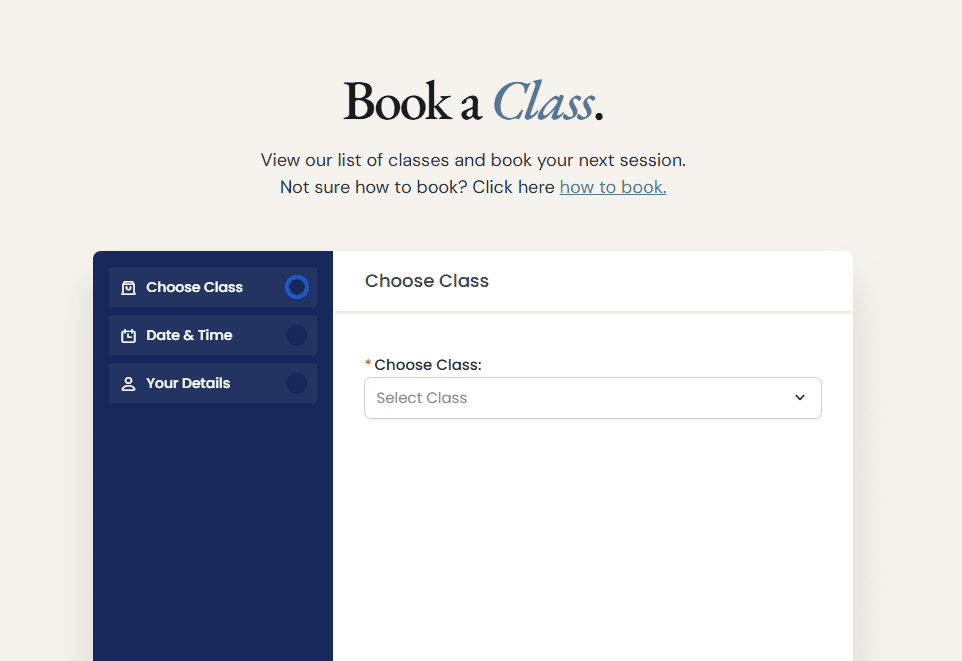The image size is (962, 661).
Task: Click the "View our list of classes" subtitle
Action: (473, 160)
